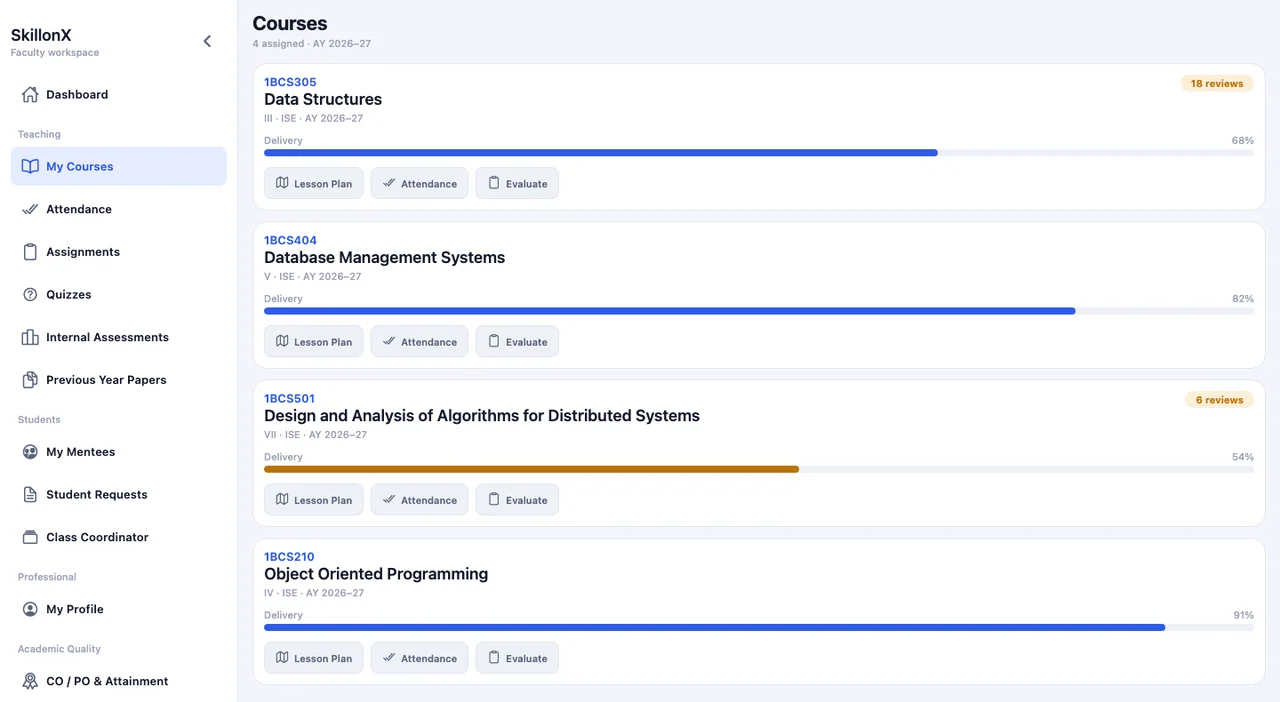The width and height of the screenshot is (1280, 702).
Task: Click the Data Structures course title
Action: click(x=323, y=99)
